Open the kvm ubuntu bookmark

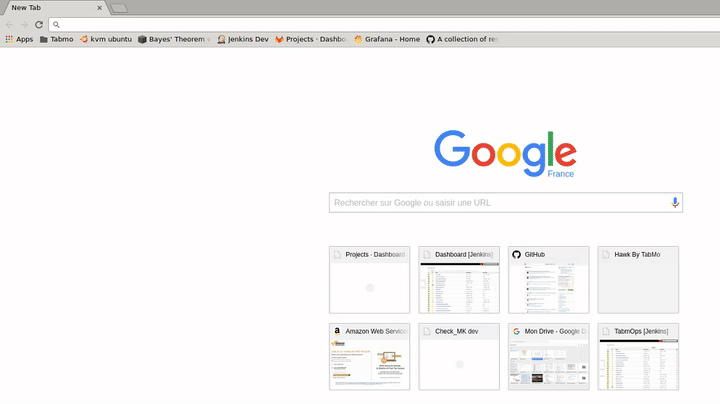coord(105,39)
